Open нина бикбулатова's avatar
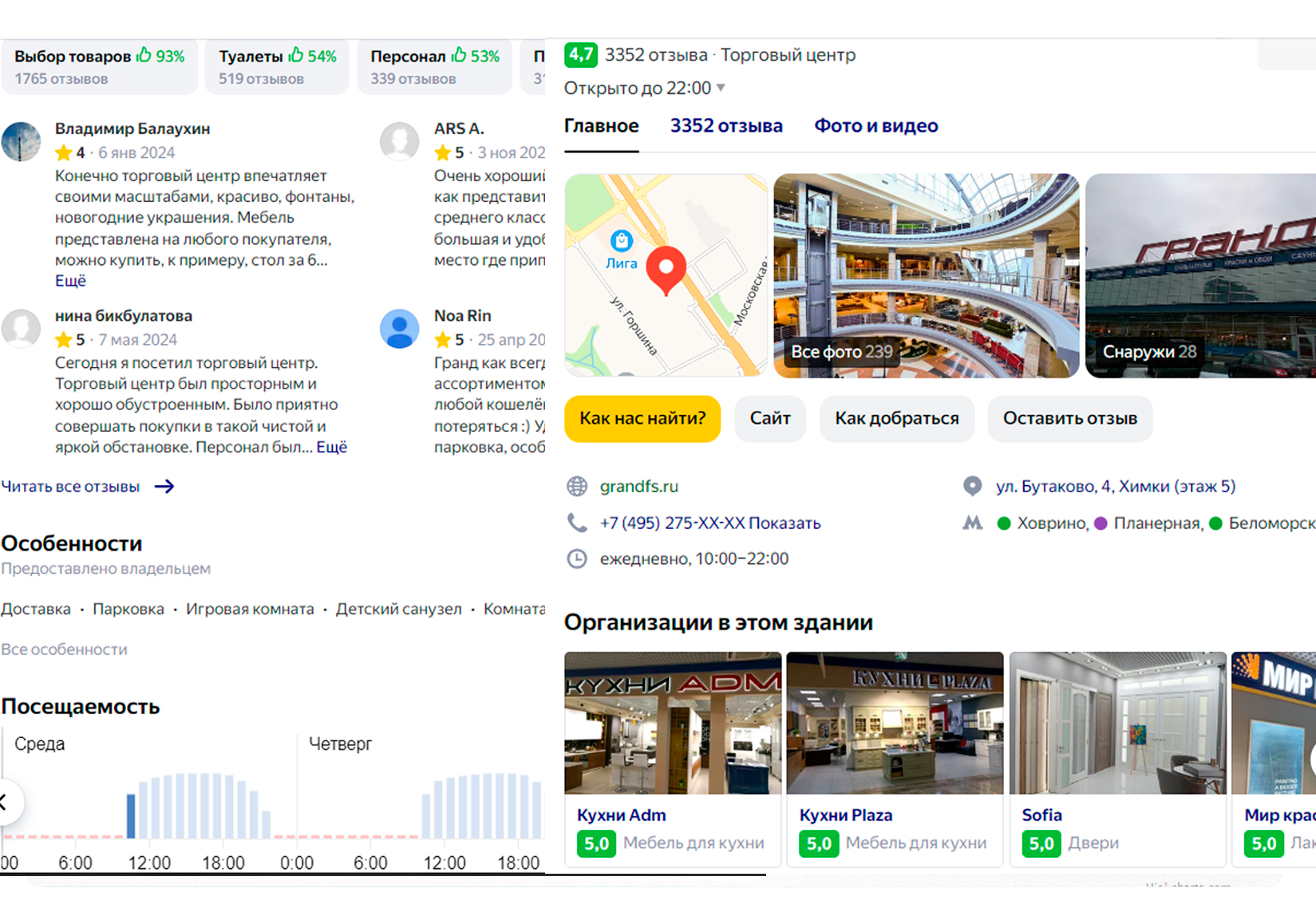The image size is (1316, 912). coord(21,329)
